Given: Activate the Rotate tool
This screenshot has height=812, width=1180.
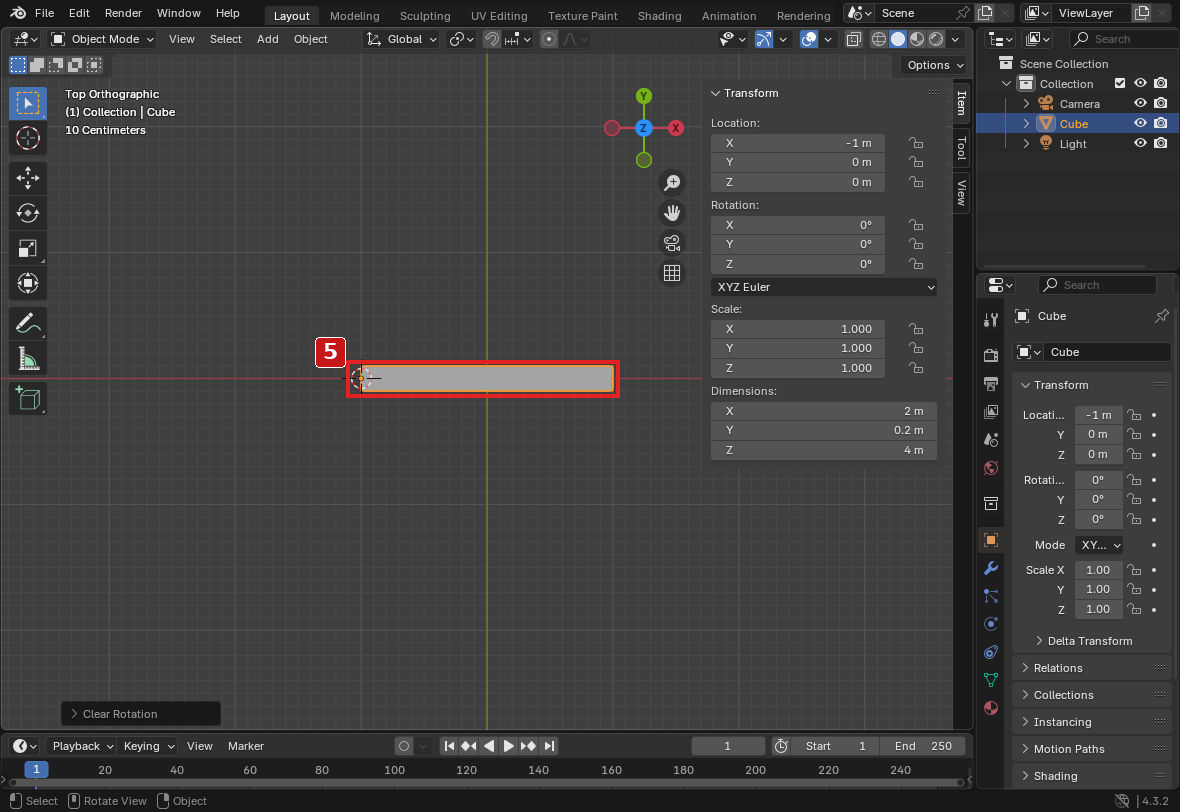Looking at the screenshot, I should point(28,213).
